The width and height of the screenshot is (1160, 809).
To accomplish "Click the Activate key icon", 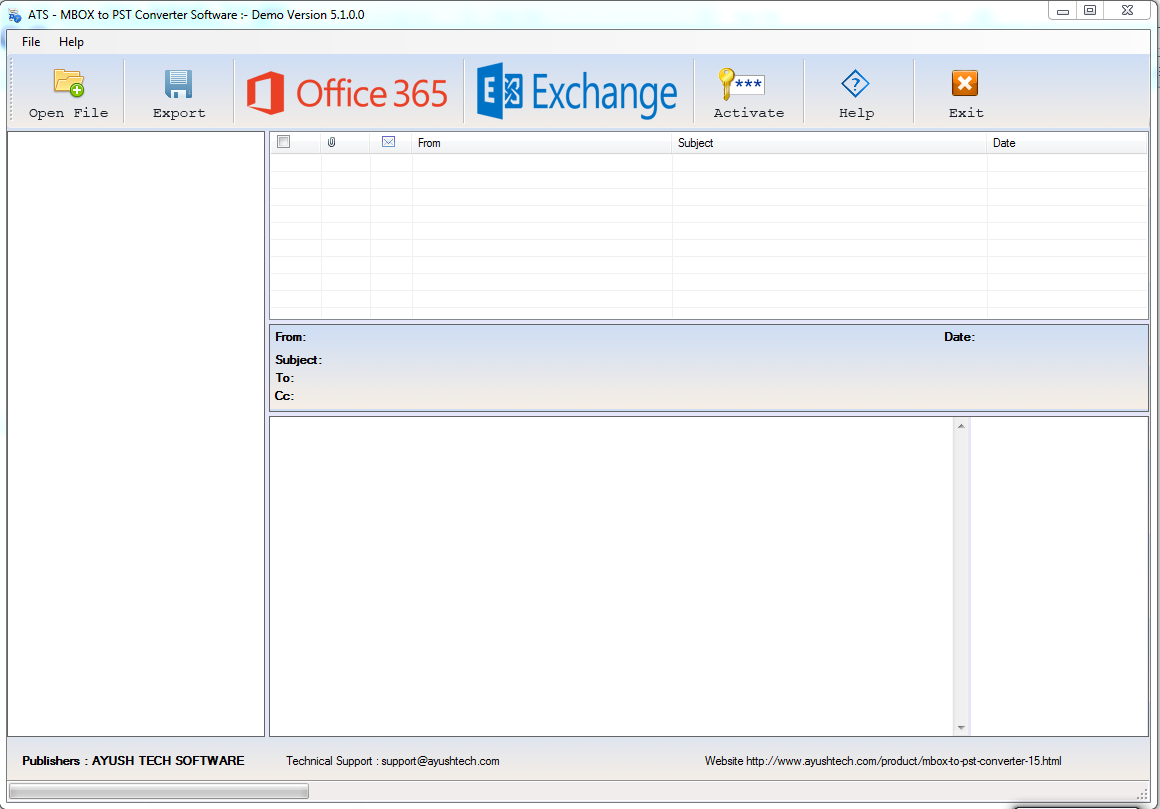I will click(x=741, y=84).
